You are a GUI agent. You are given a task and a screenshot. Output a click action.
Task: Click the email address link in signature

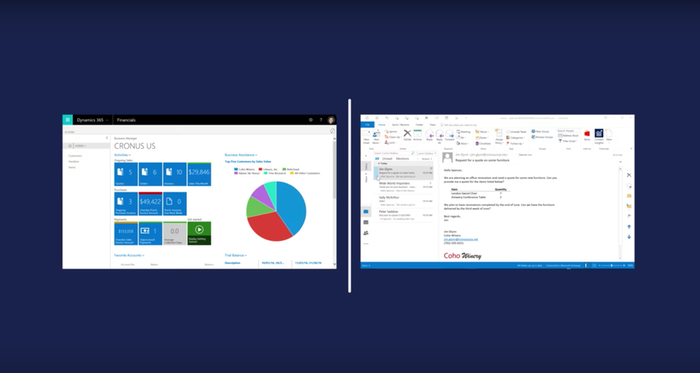[461, 239]
